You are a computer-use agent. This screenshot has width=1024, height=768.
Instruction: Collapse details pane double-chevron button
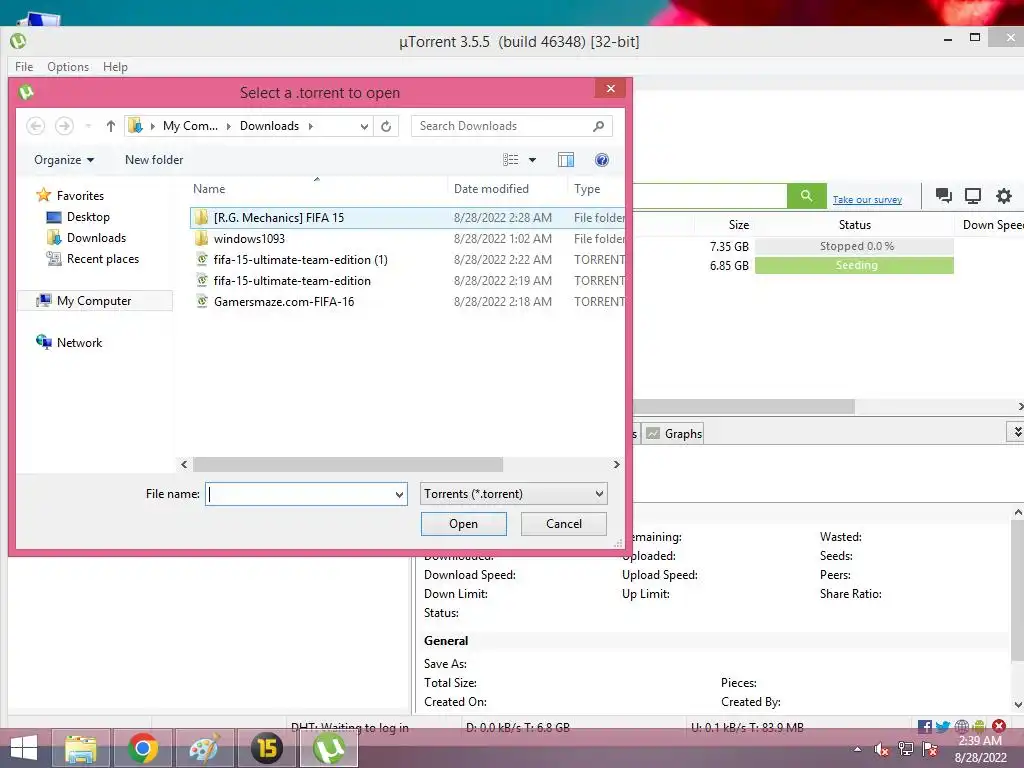pos(1016,432)
